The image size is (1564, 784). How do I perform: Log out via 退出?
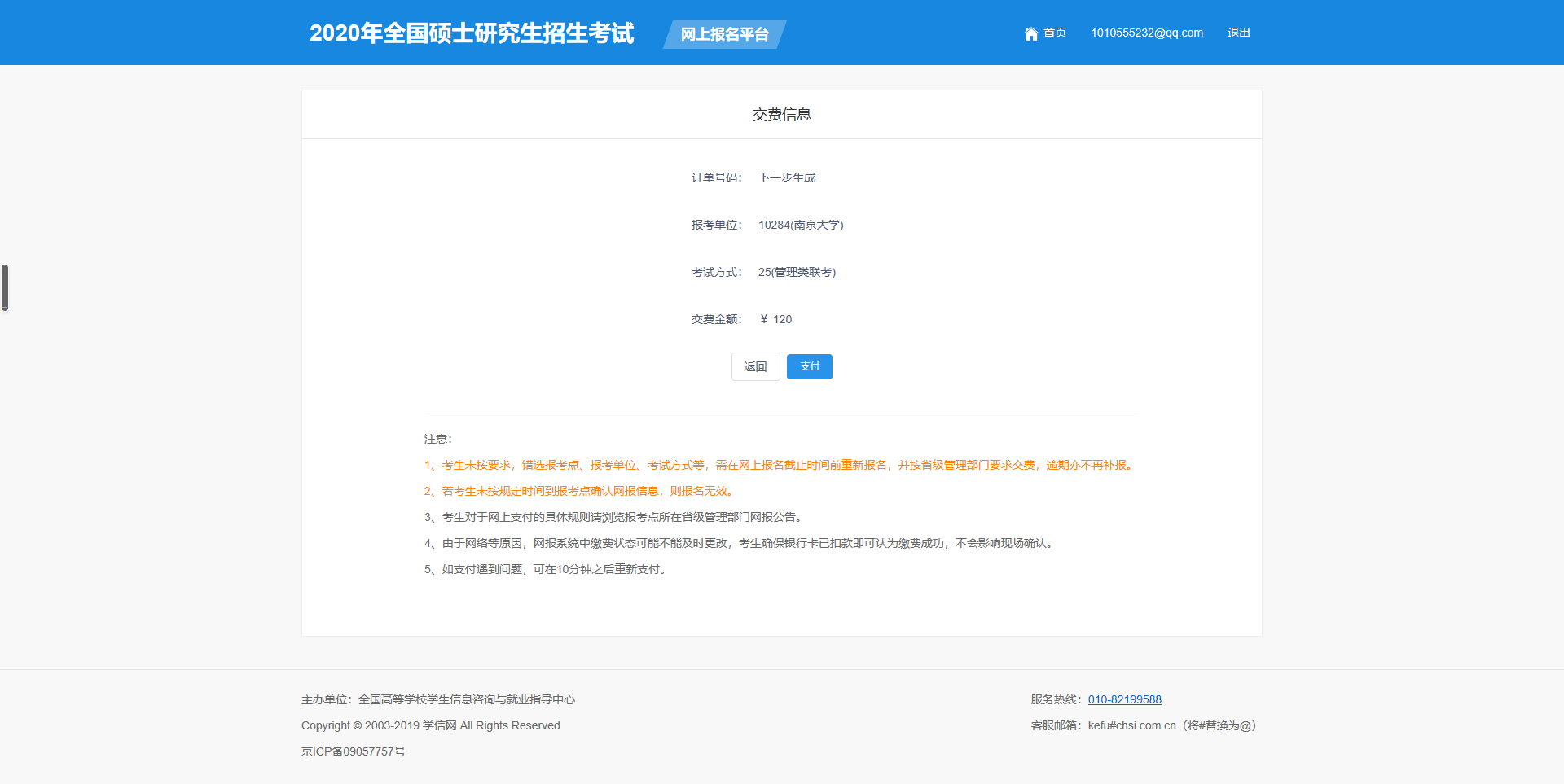(1238, 33)
